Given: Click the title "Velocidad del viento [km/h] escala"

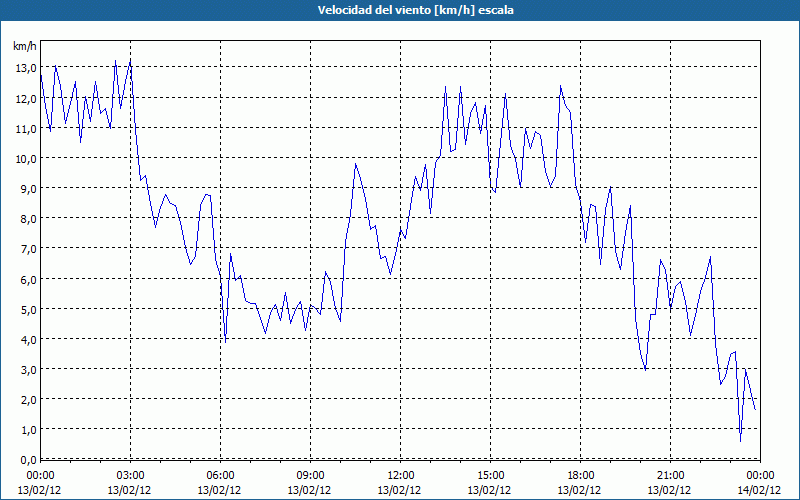Looking at the screenshot, I should [415, 10].
